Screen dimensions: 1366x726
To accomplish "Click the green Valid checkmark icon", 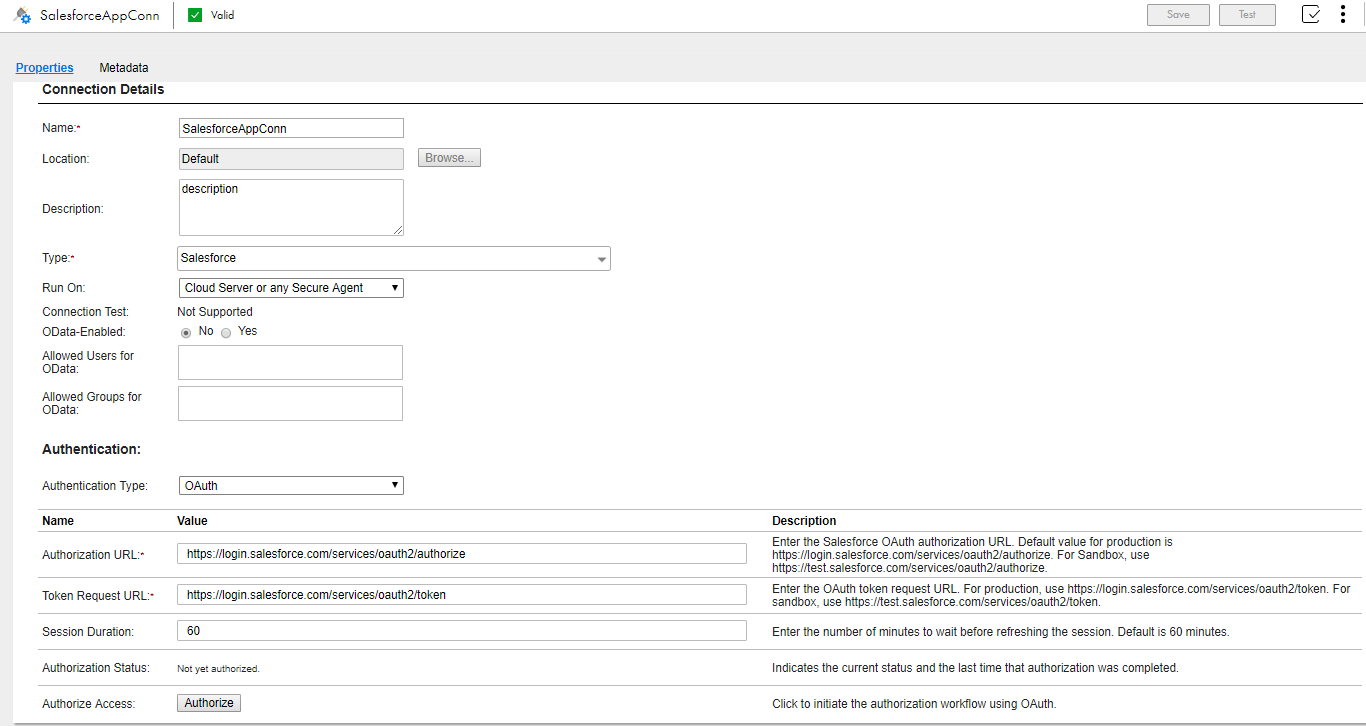I will point(195,15).
